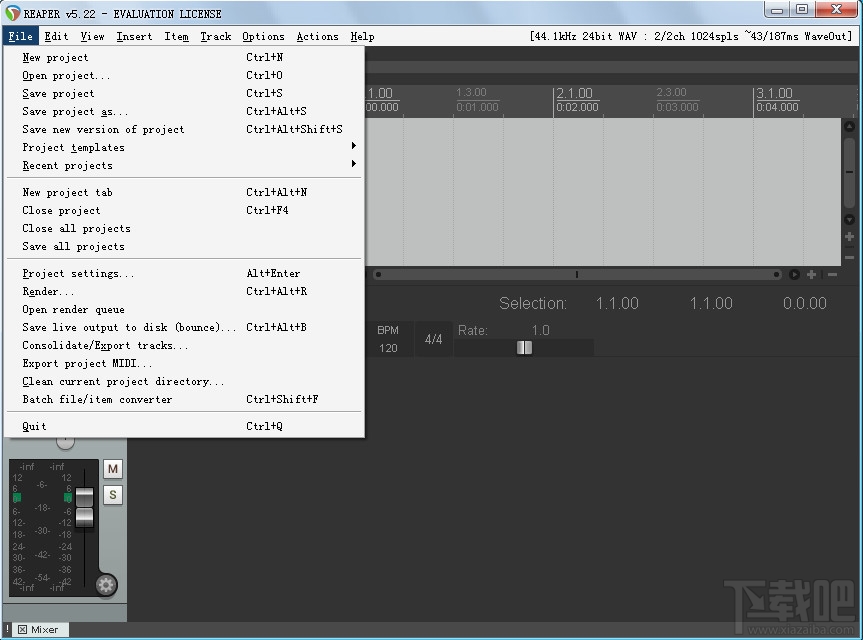Click the 4/4 time signature field

pyautogui.click(x=433, y=339)
